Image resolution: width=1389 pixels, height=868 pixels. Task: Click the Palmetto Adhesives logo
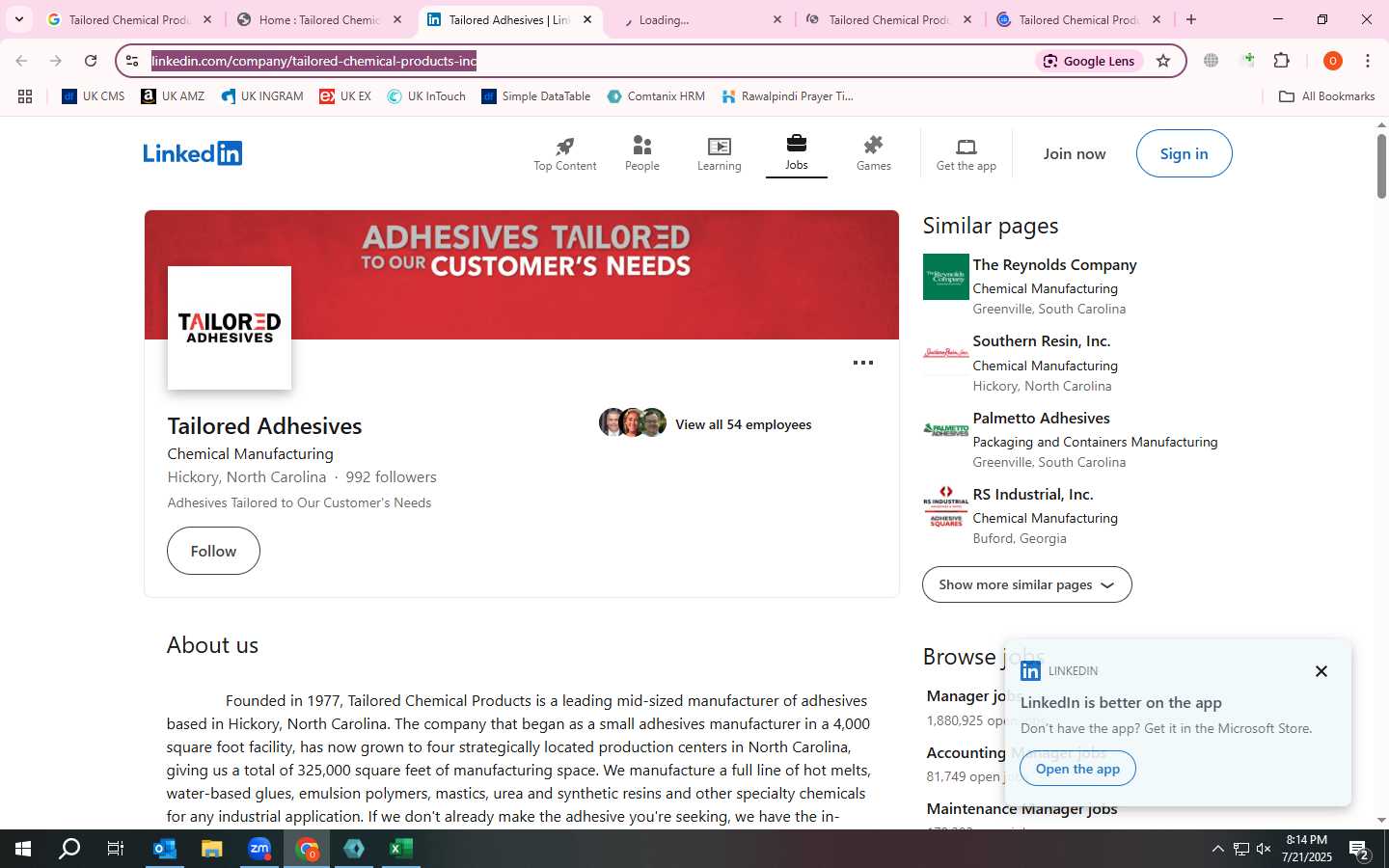pos(946,430)
